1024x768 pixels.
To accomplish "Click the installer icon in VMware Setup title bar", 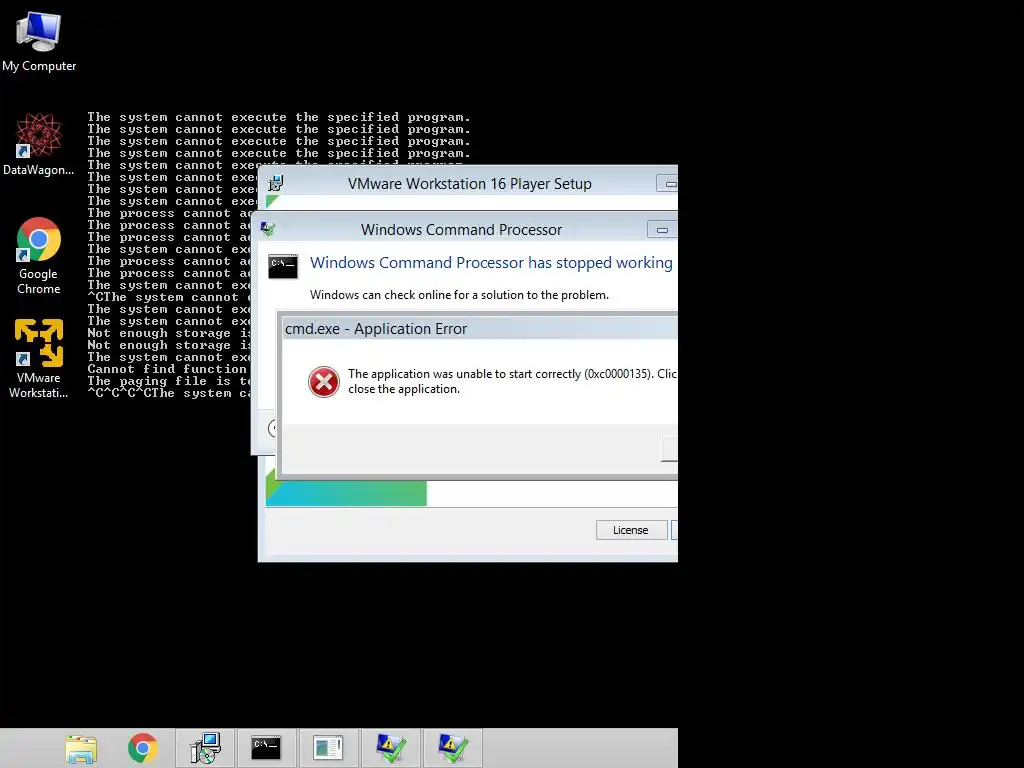I will point(276,184).
